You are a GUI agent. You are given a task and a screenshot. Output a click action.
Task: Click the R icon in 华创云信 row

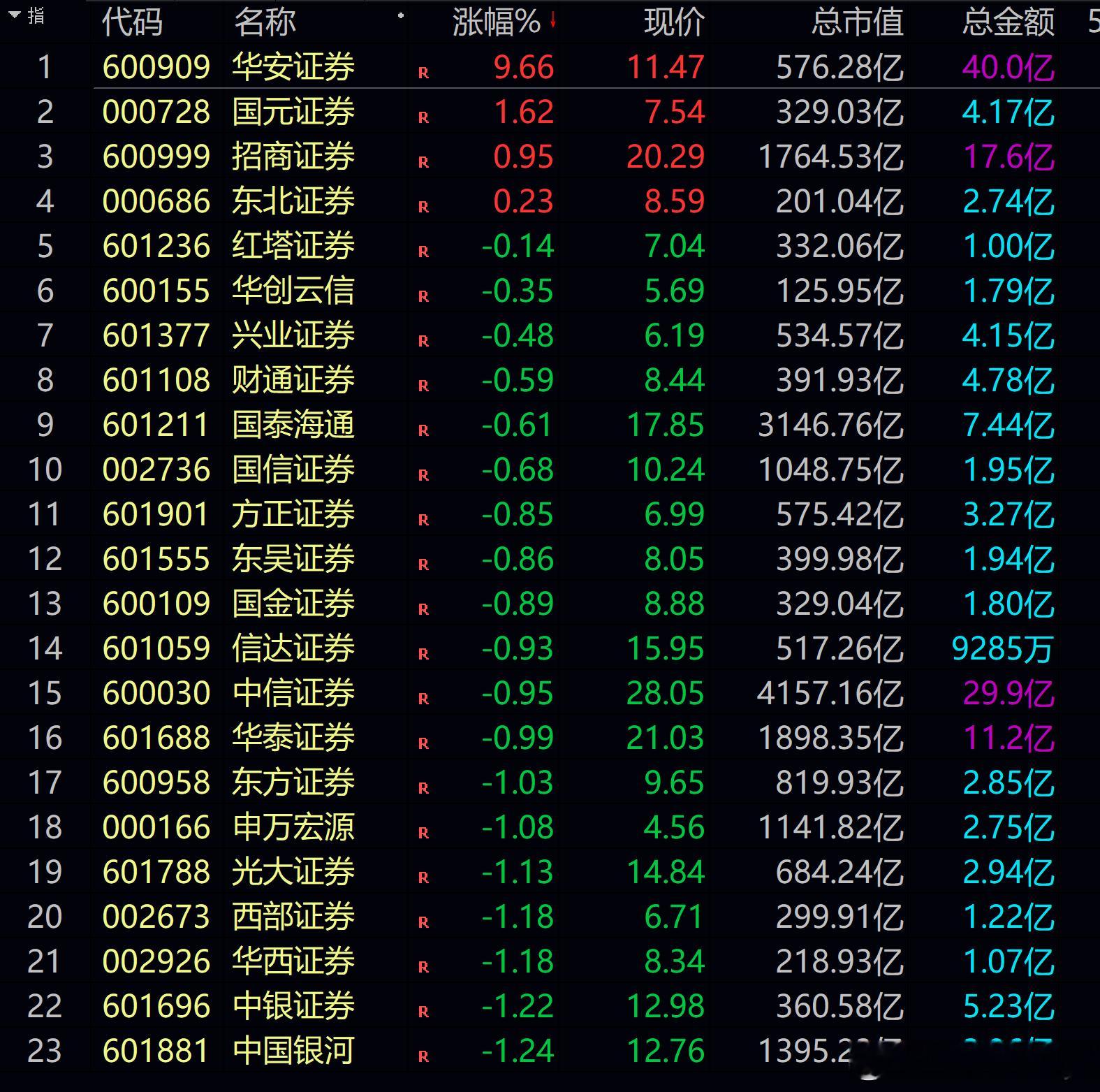(423, 296)
